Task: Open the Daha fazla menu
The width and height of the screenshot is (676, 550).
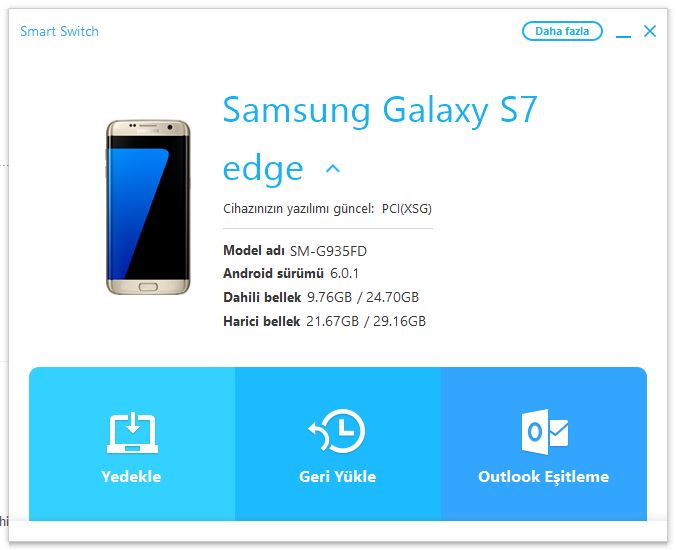Action: pos(562,31)
